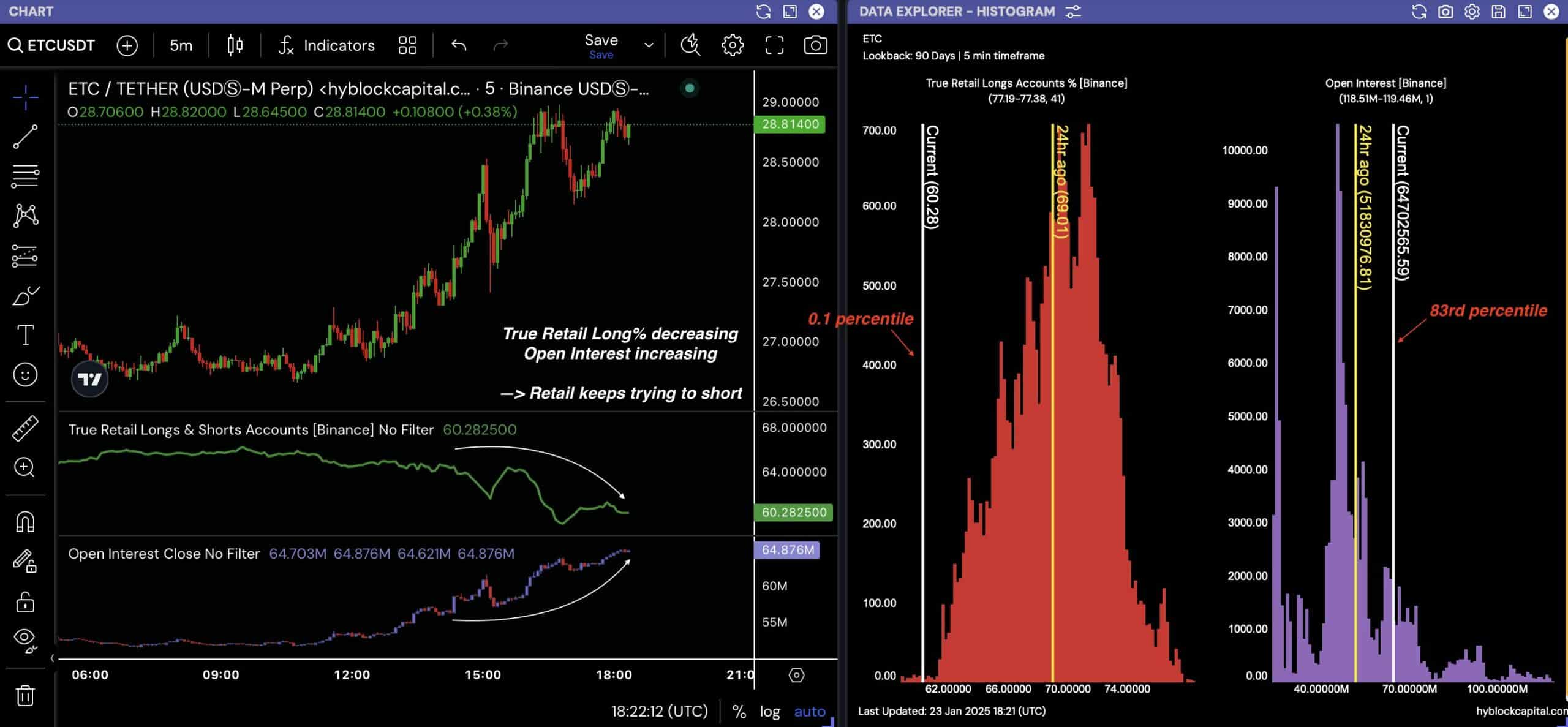This screenshot has width=1568, height=727.
Task: Toggle lock all drawings padlock
Action: tap(25, 603)
